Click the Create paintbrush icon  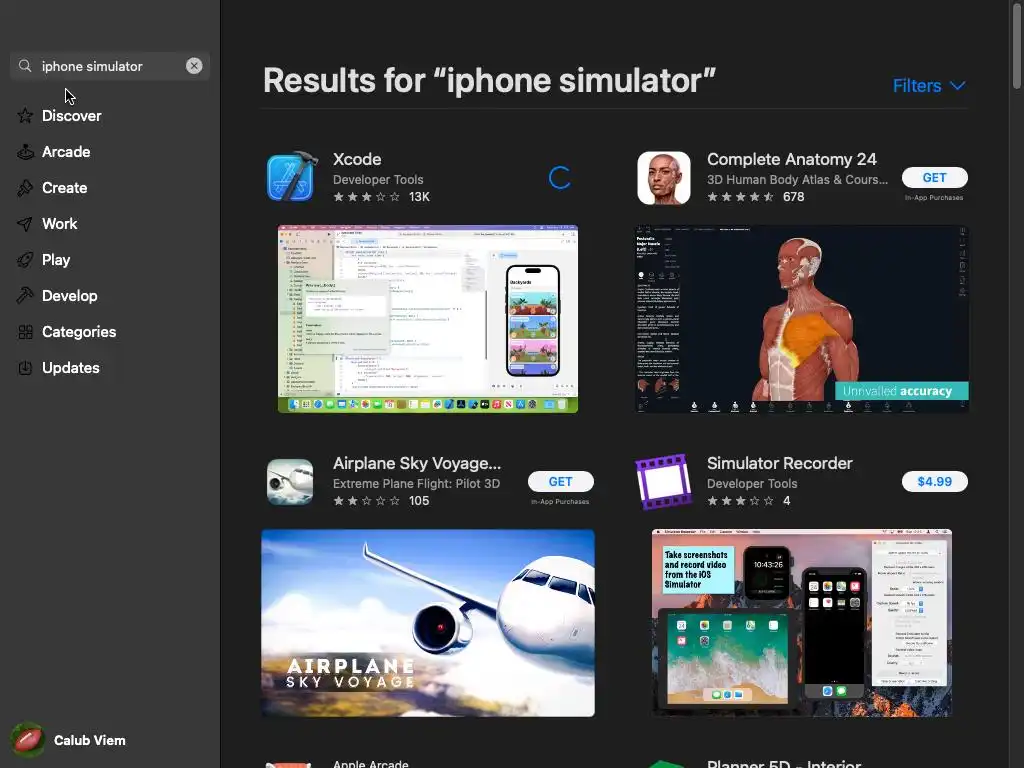pyautogui.click(x=25, y=188)
